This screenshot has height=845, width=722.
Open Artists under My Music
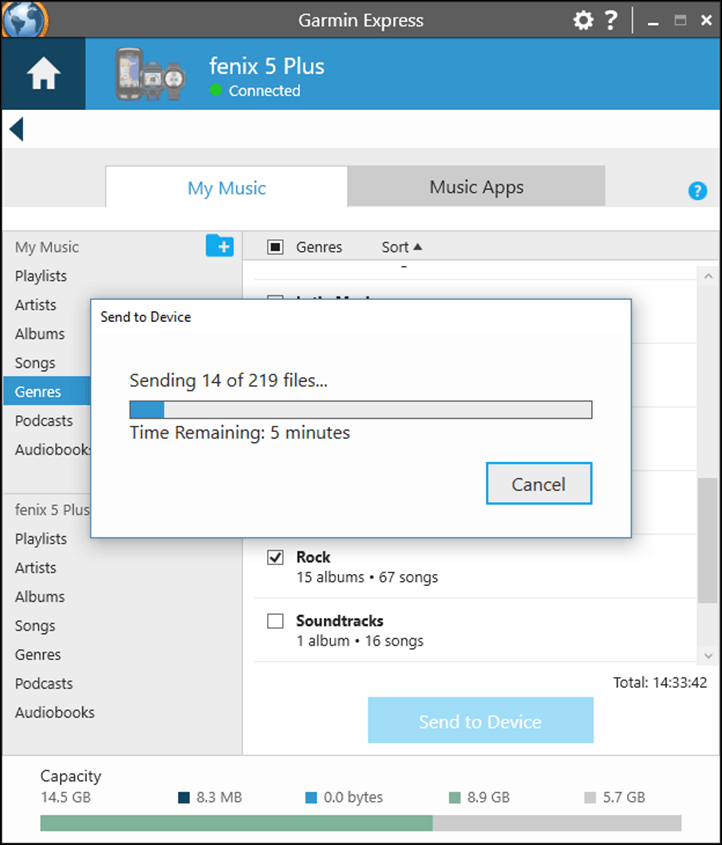coord(36,305)
